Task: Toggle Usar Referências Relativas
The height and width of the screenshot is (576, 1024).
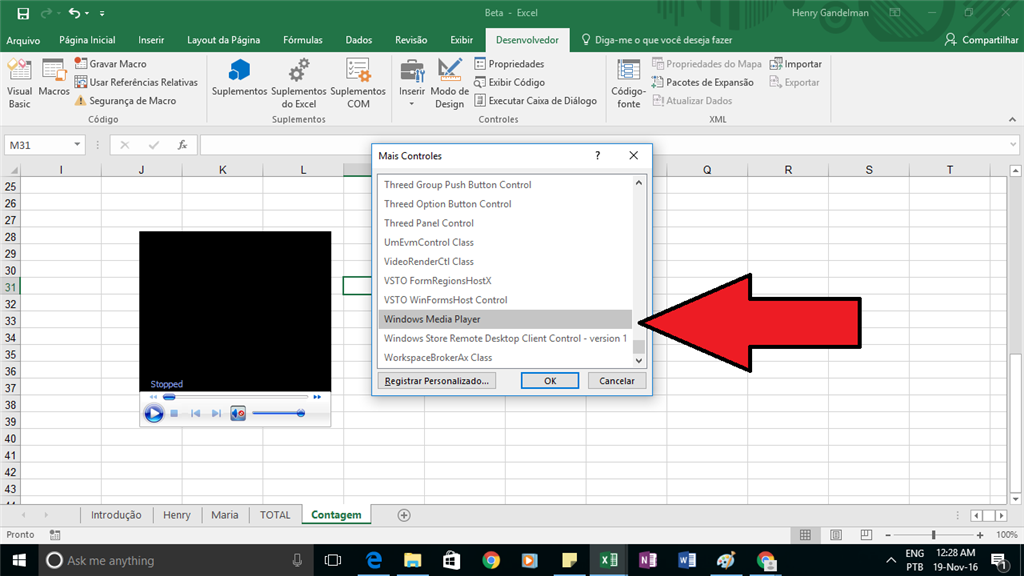Action: pyautogui.click(x=136, y=82)
